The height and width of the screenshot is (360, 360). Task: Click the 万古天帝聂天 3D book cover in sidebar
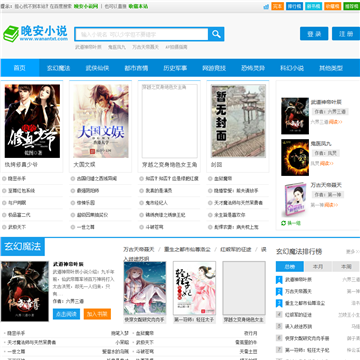coord(295,199)
